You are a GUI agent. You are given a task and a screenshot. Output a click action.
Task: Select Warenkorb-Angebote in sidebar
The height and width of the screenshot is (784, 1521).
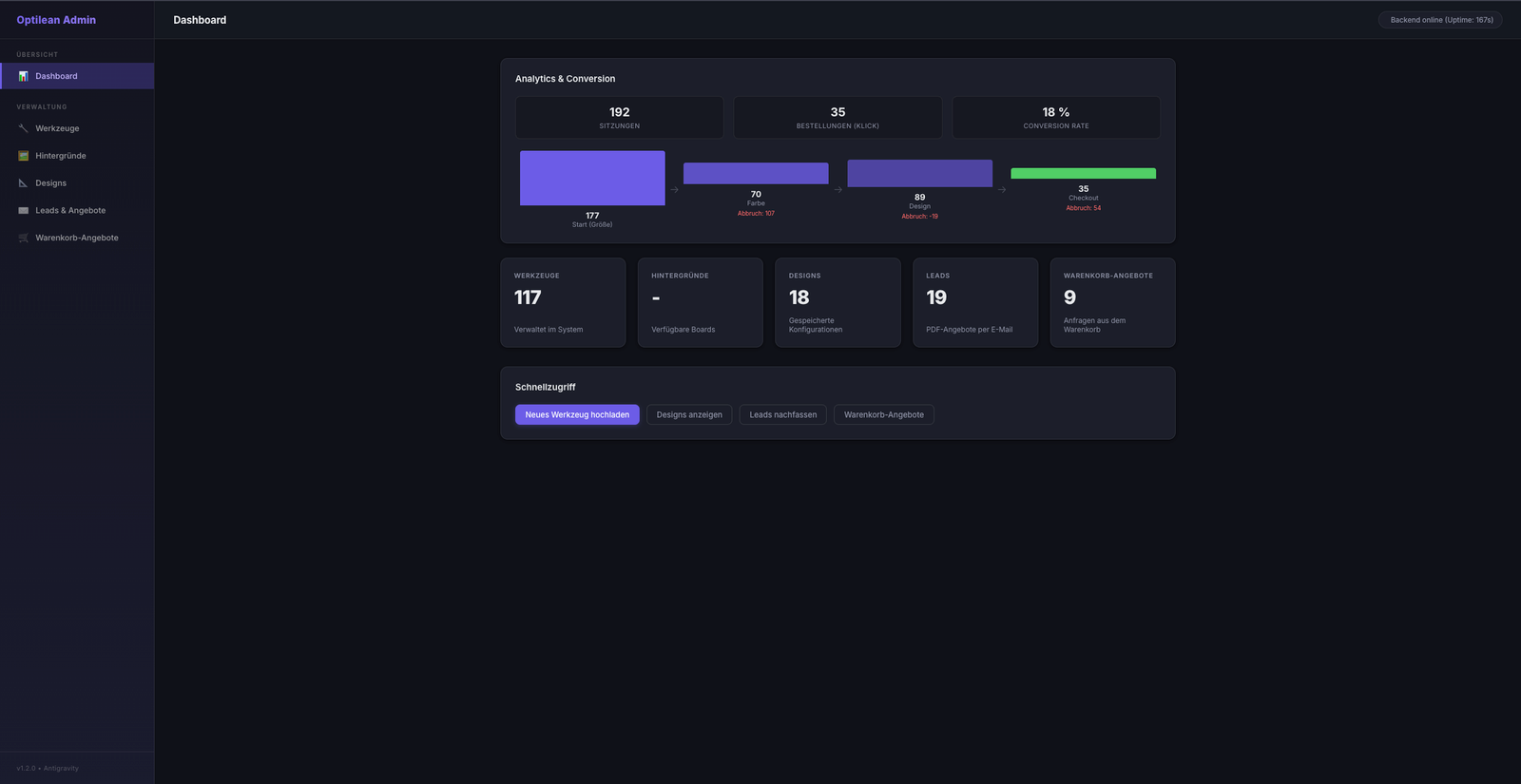77,238
